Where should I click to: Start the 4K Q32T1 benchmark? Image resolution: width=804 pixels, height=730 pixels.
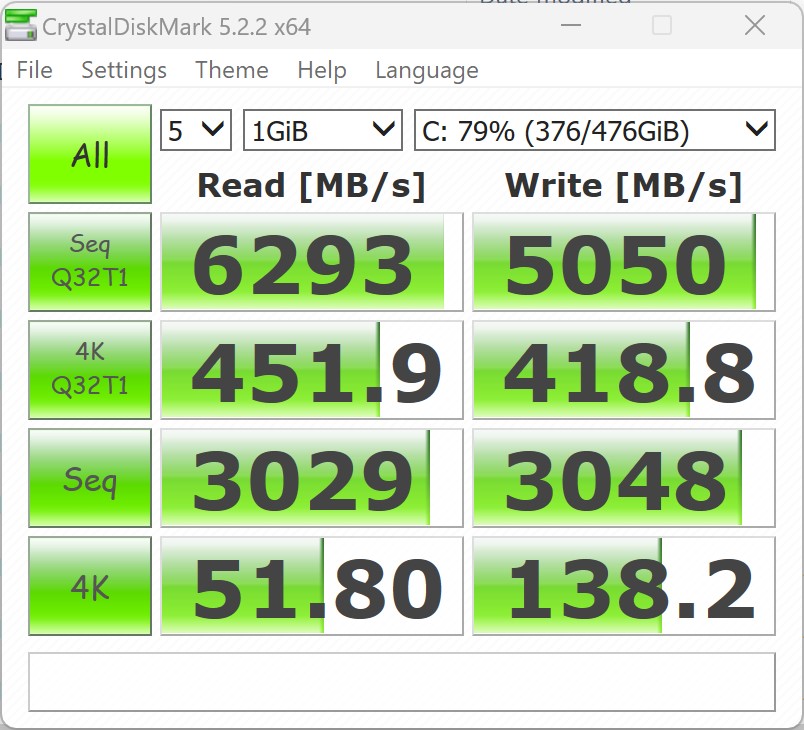(90, 370)
